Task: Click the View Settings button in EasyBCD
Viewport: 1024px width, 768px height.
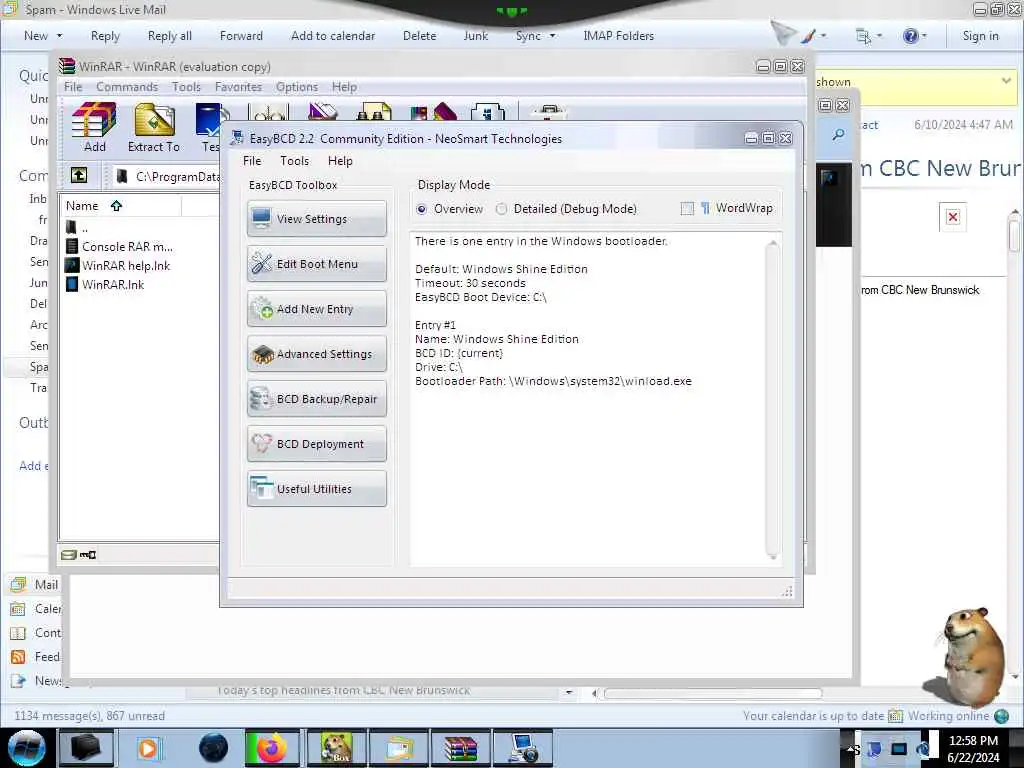Action: pos(317,219)
